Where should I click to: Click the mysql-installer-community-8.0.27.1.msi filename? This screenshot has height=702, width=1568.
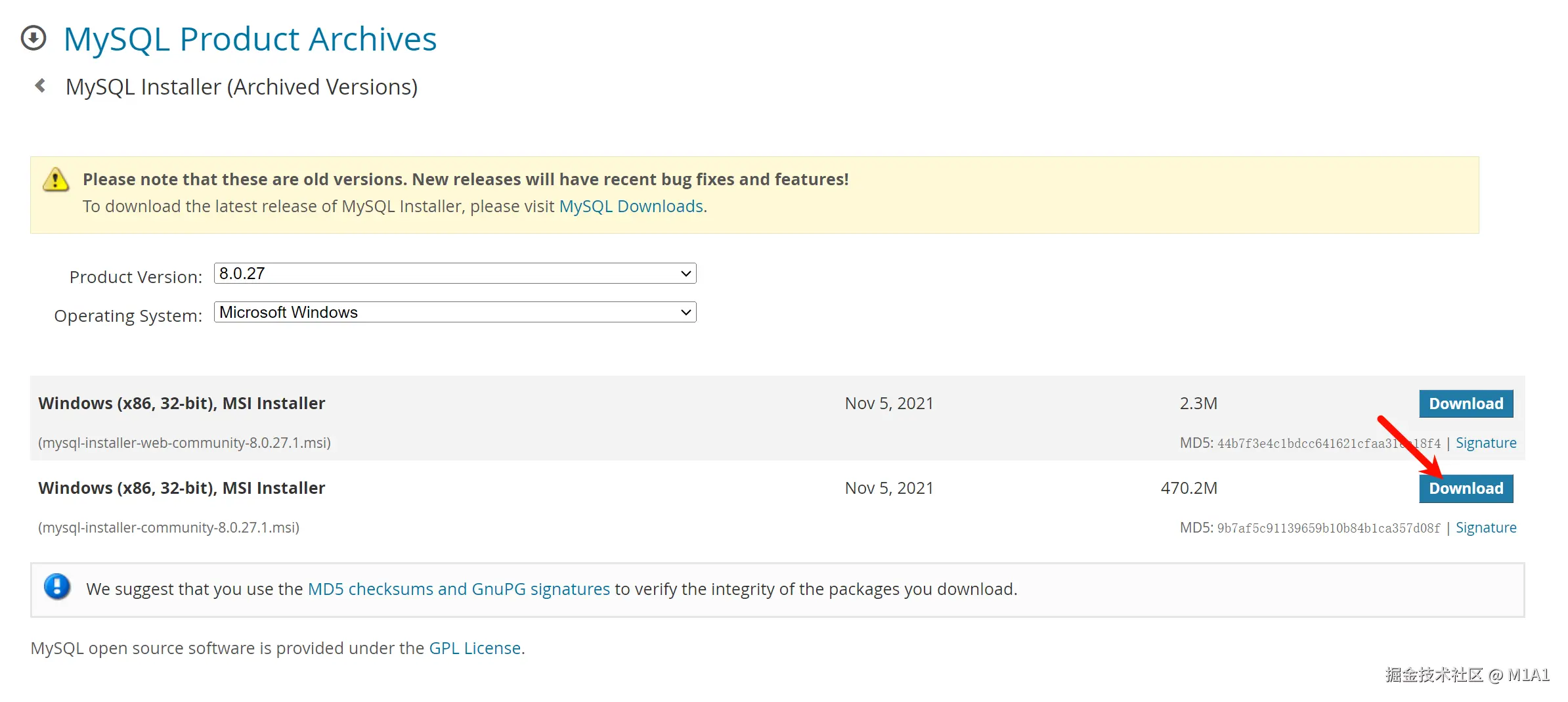pyautogui.click(x=169, y=528)
